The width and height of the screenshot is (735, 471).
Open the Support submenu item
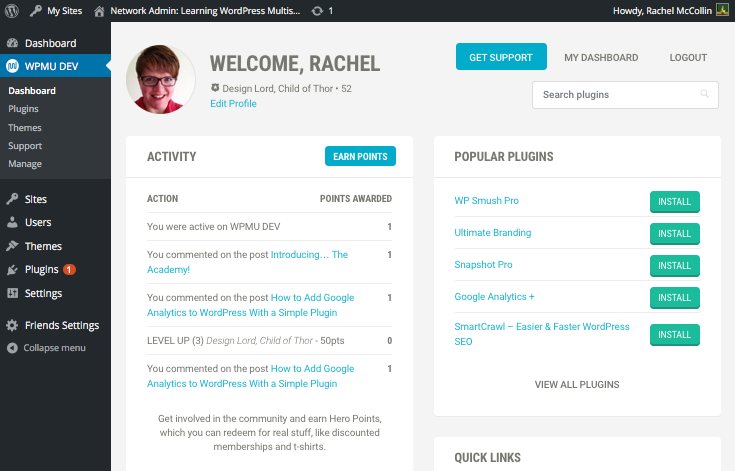point(25,146)
